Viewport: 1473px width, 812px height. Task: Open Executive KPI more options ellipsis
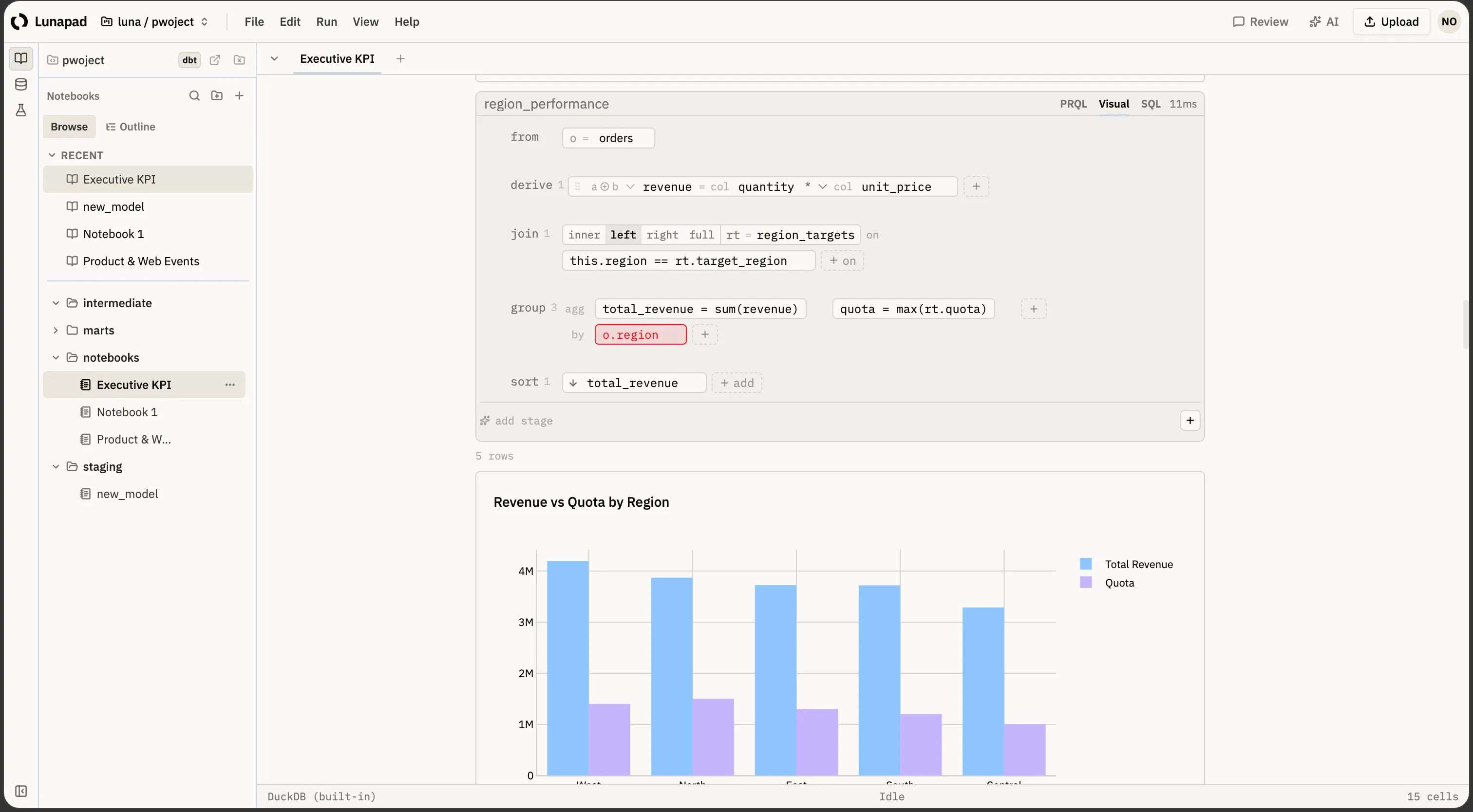(230, 385)
